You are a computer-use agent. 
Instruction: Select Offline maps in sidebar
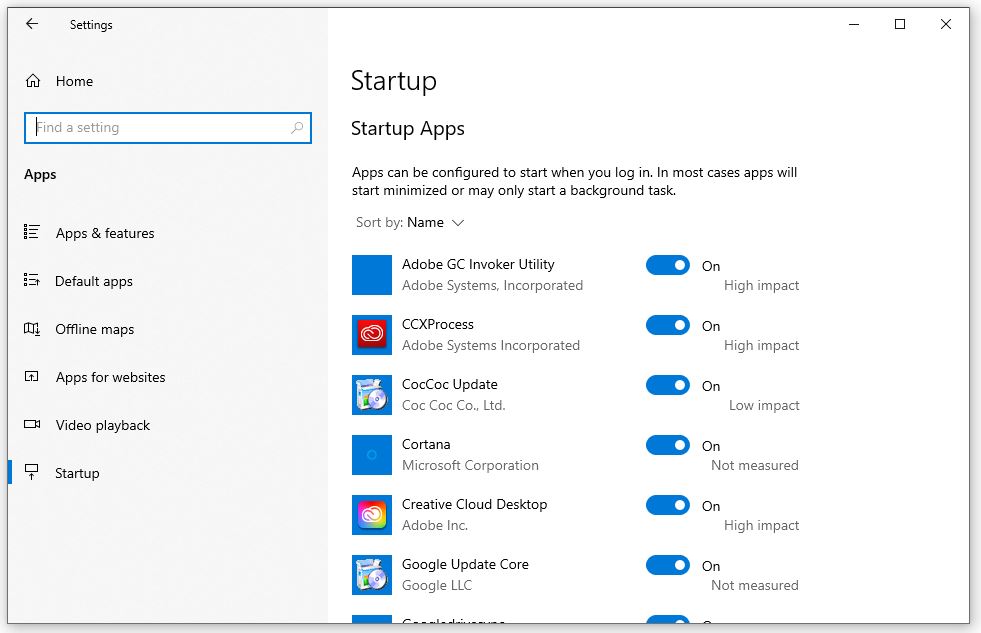coord(94,329)
